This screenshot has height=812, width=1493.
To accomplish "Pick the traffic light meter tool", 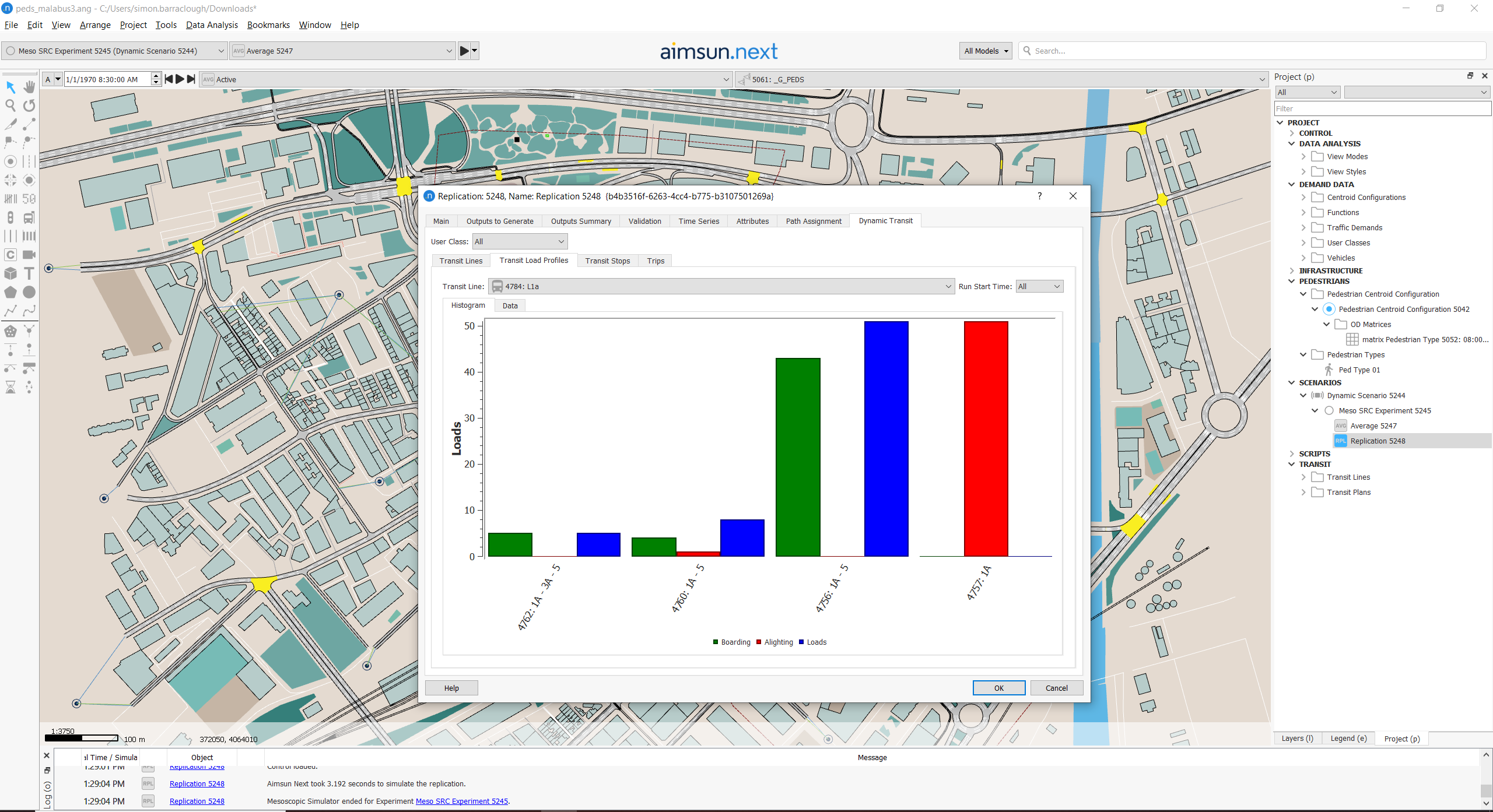I will (10, 217).
